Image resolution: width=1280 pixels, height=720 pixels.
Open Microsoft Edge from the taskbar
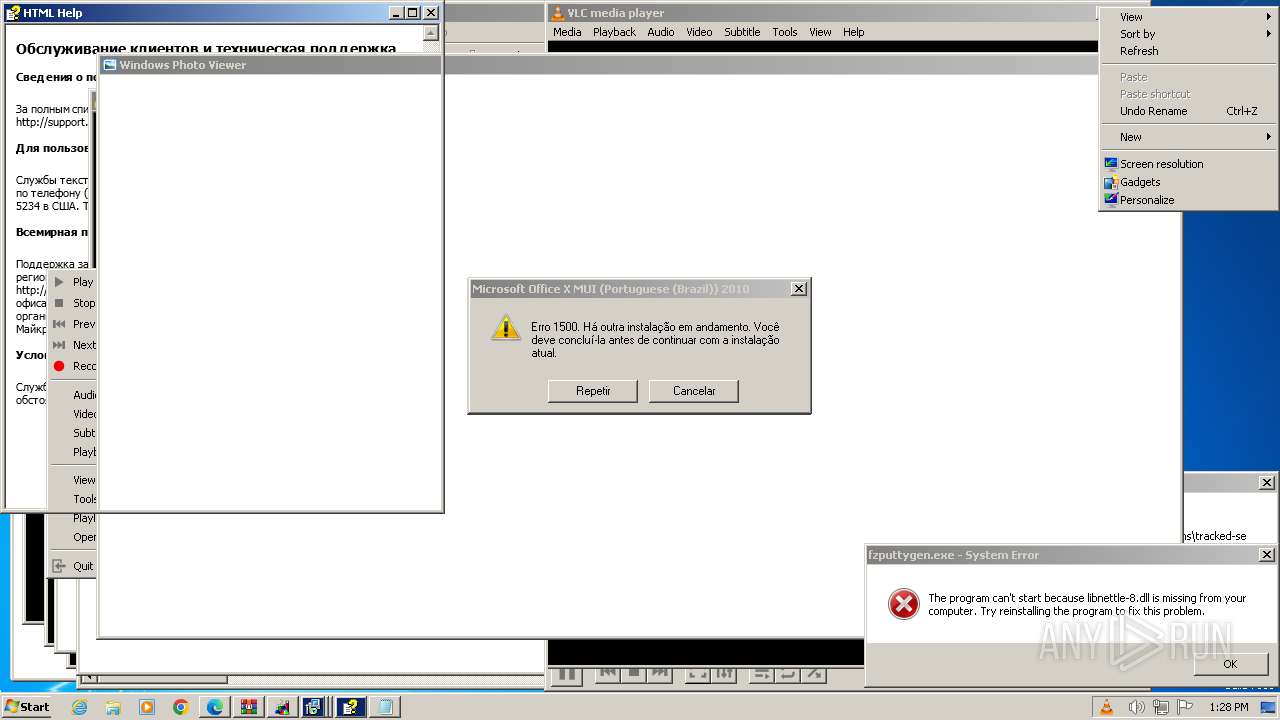pos(215,707)
